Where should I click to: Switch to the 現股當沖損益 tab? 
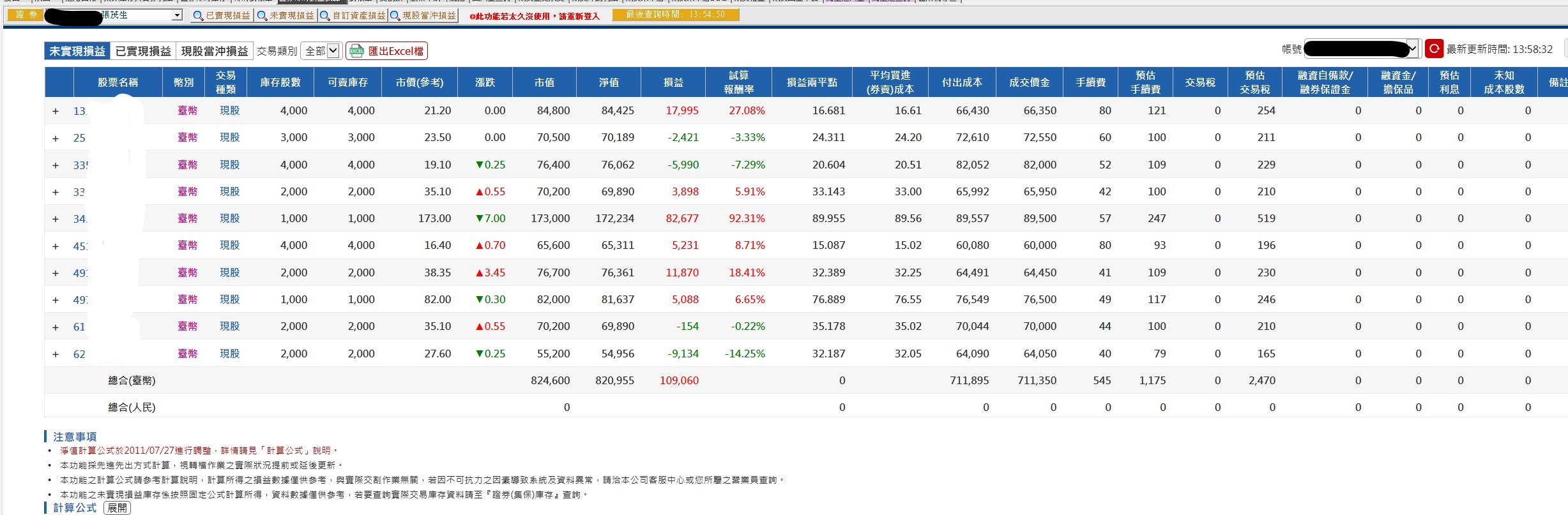tap(215, 51)
